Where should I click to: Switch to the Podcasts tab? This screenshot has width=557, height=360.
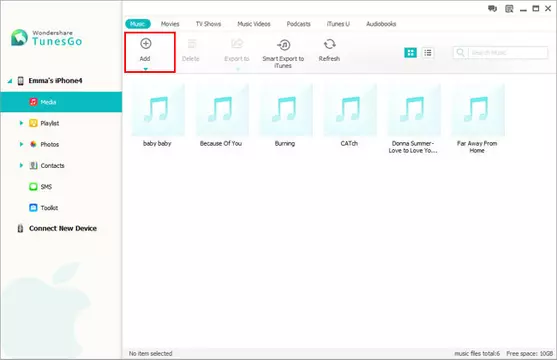(298, 24)
